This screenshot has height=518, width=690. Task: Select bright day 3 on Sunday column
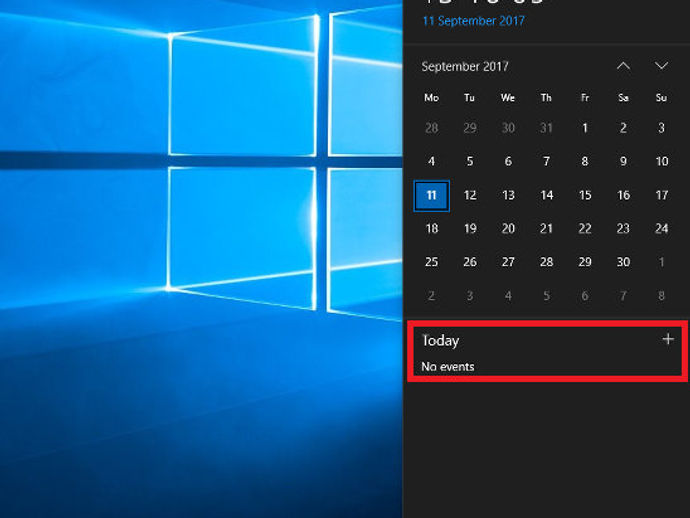coord(661,128)
